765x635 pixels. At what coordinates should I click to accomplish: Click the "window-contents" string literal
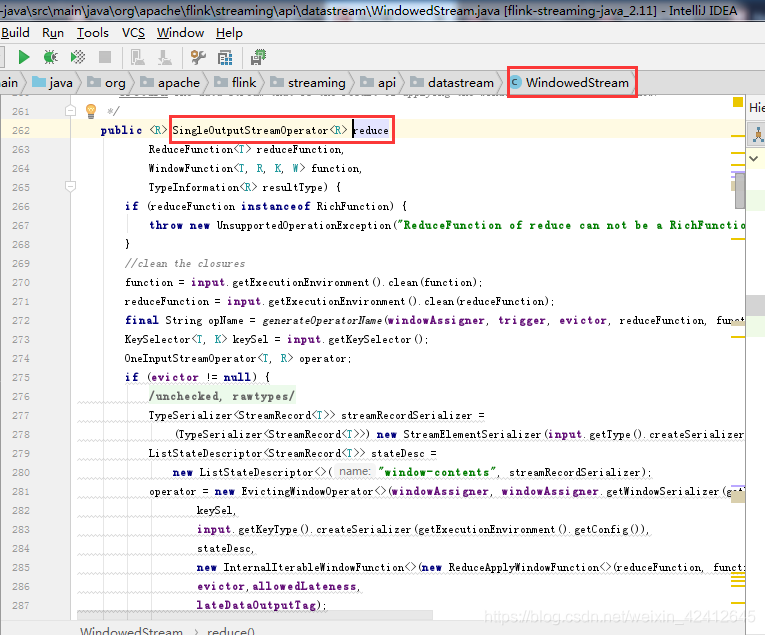point(438,472)
